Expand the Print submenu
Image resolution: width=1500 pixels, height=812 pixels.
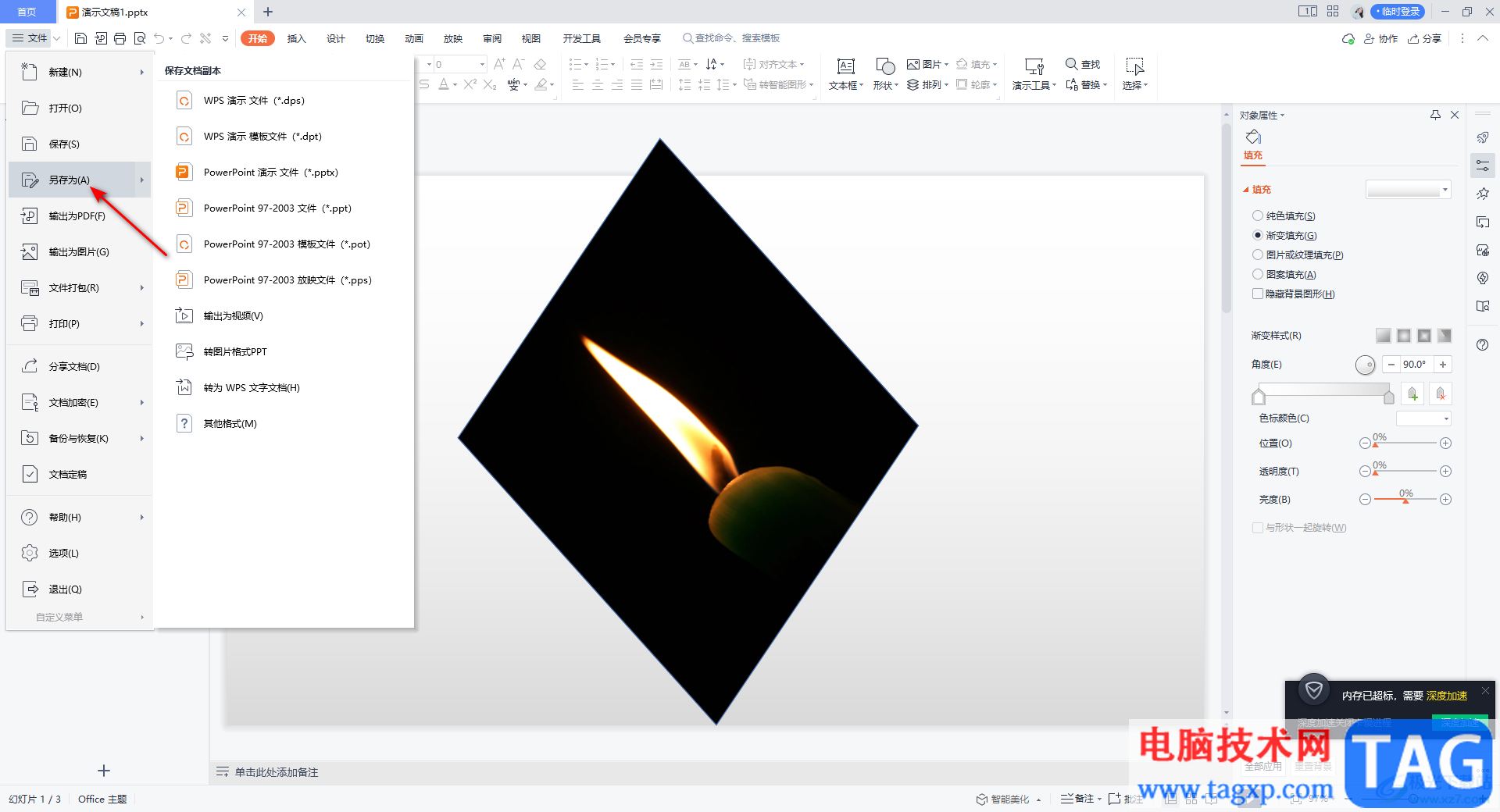pos(142,323)
